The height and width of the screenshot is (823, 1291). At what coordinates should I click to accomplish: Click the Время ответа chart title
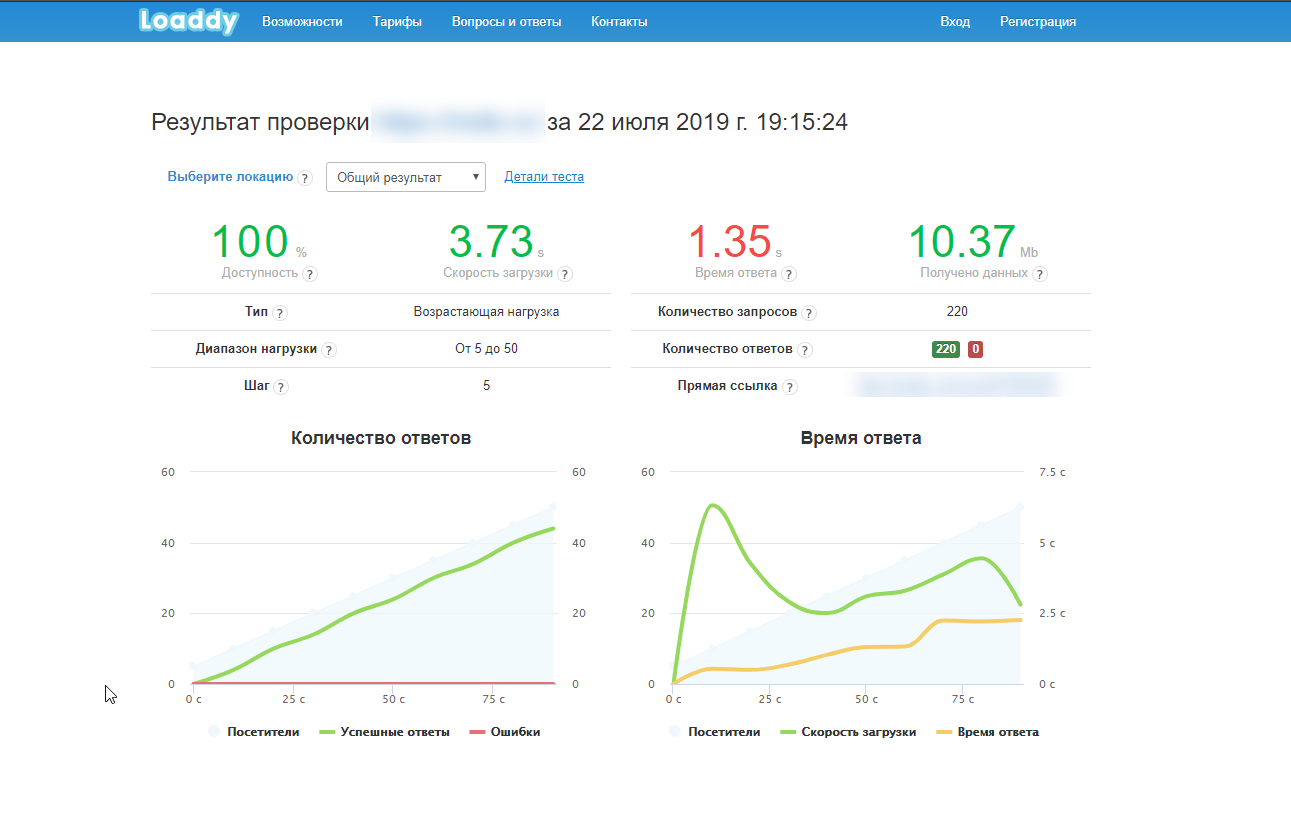pyautogui.click(x=861, y=438)
